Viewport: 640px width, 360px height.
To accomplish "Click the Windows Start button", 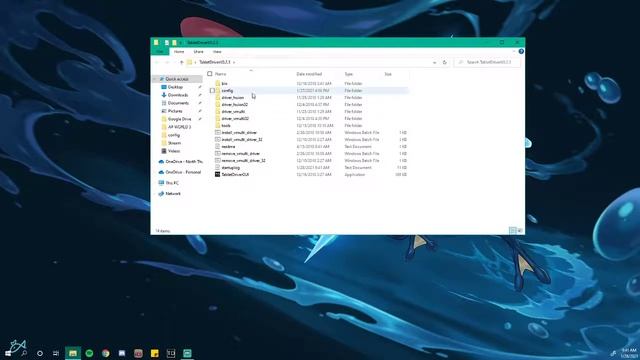I will tap(8, 353).
